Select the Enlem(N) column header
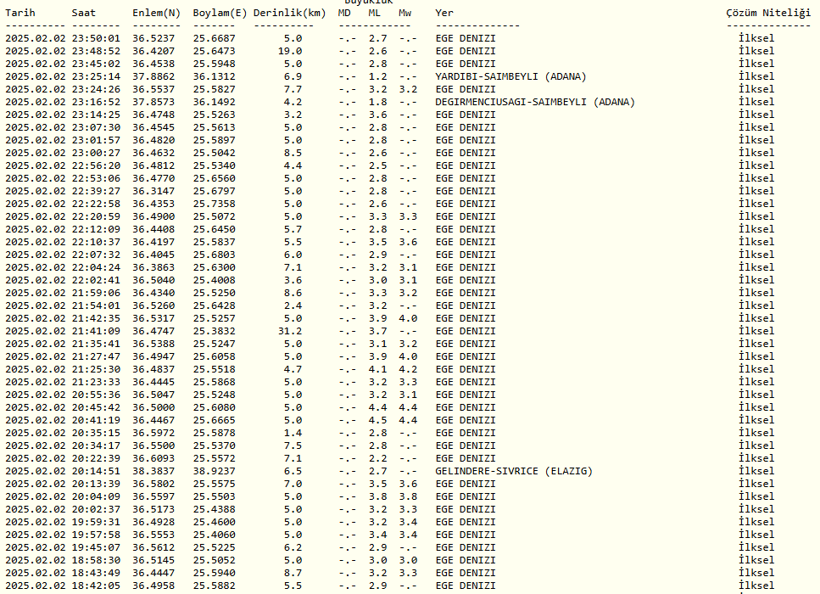The width and height of the screenshot is (820, 594). 156,12
